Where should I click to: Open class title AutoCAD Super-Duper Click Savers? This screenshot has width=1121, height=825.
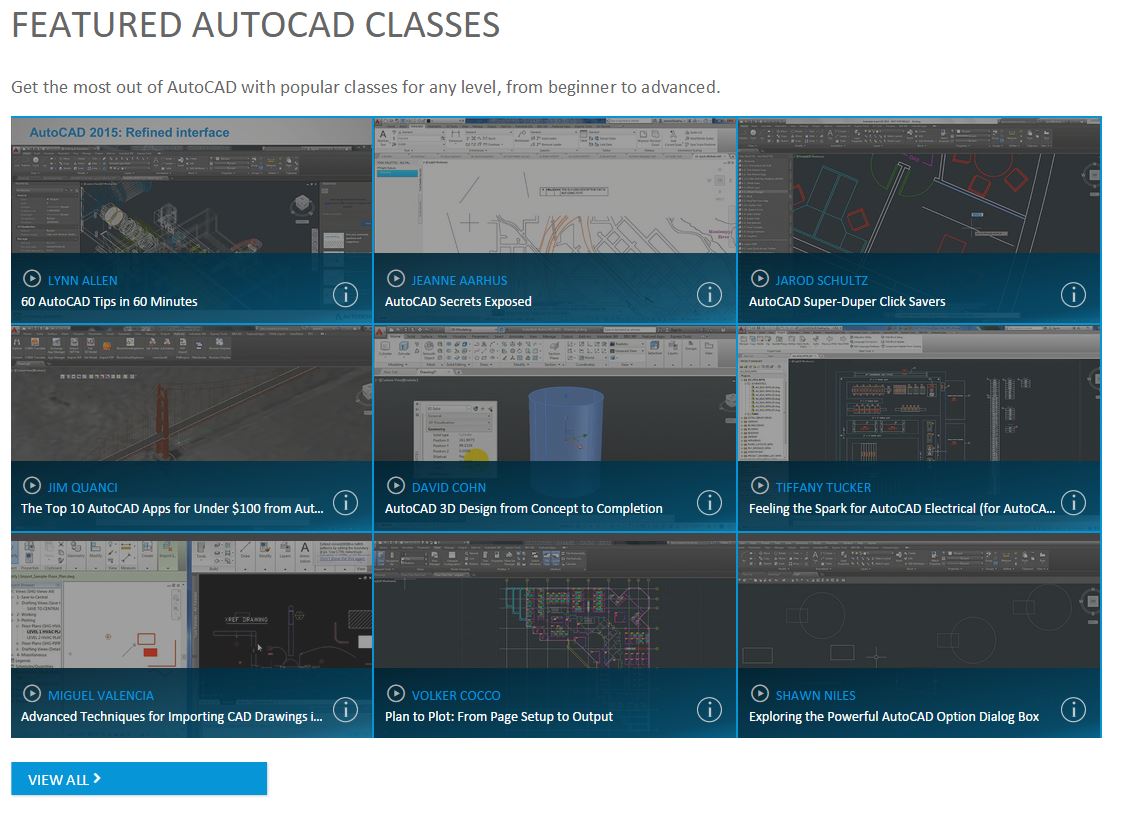(x=847, y=302)
